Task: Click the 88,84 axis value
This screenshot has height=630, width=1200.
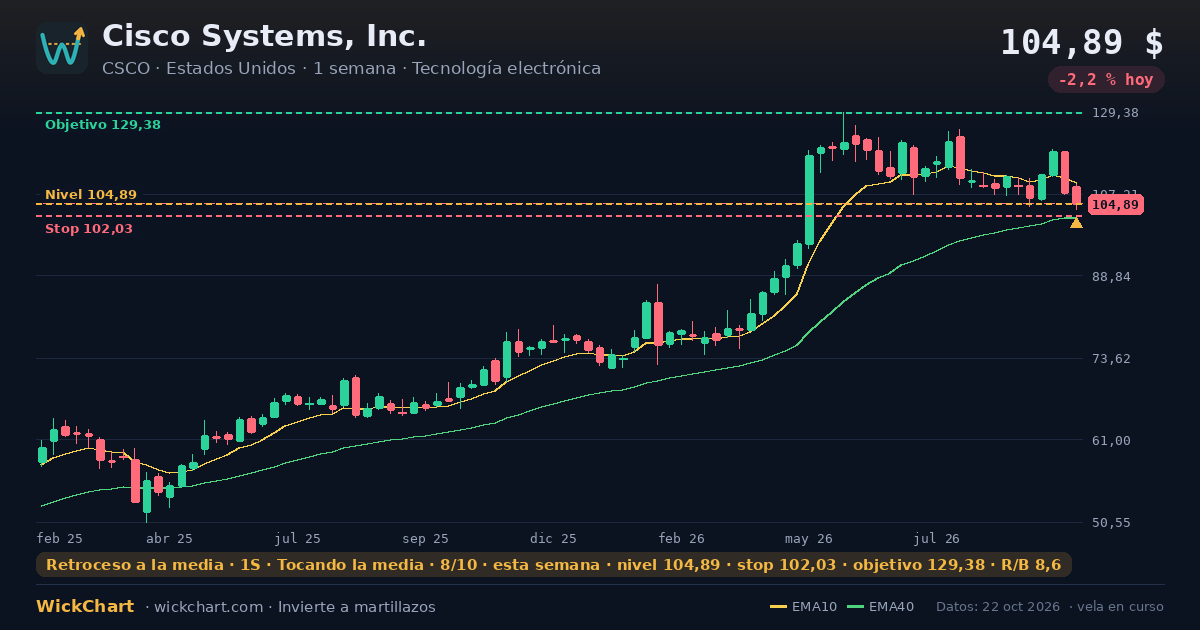Action: tap(1112, 277)
